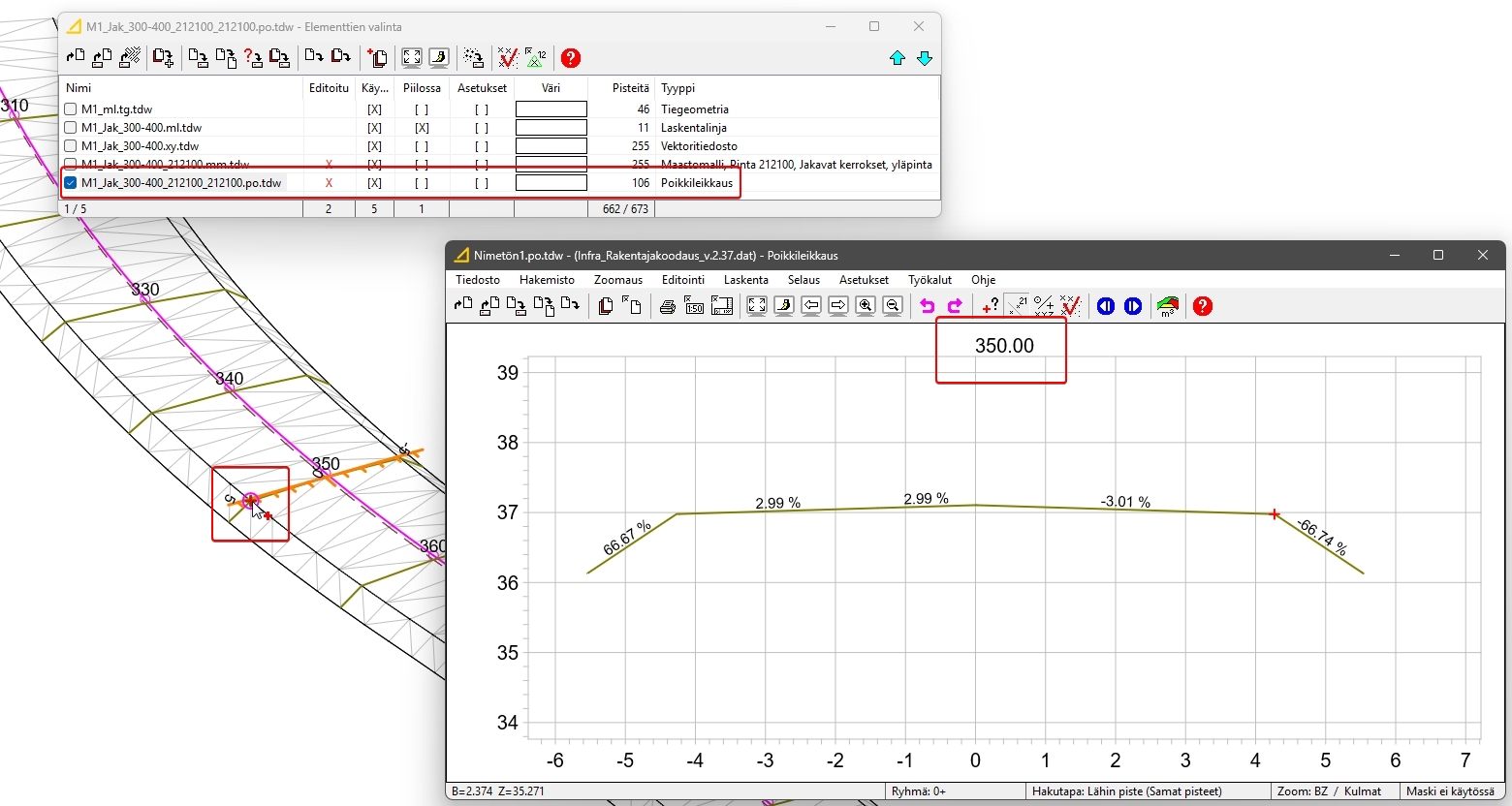
Task: Click the magenta redo arrow
Action: pos(955,306)
